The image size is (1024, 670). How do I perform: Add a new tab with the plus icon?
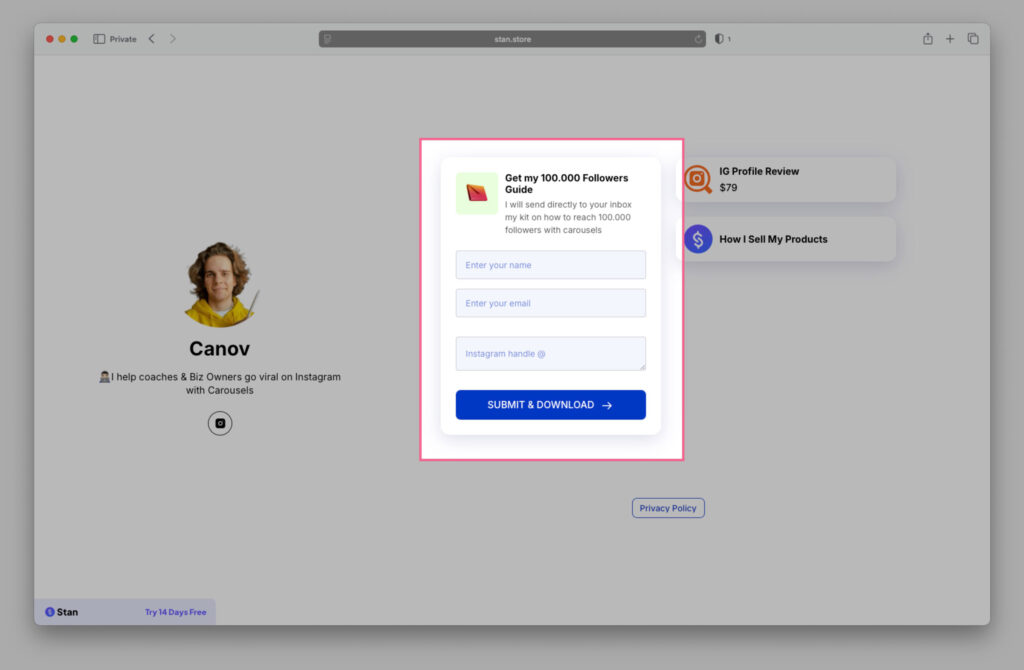coord(950,39)
